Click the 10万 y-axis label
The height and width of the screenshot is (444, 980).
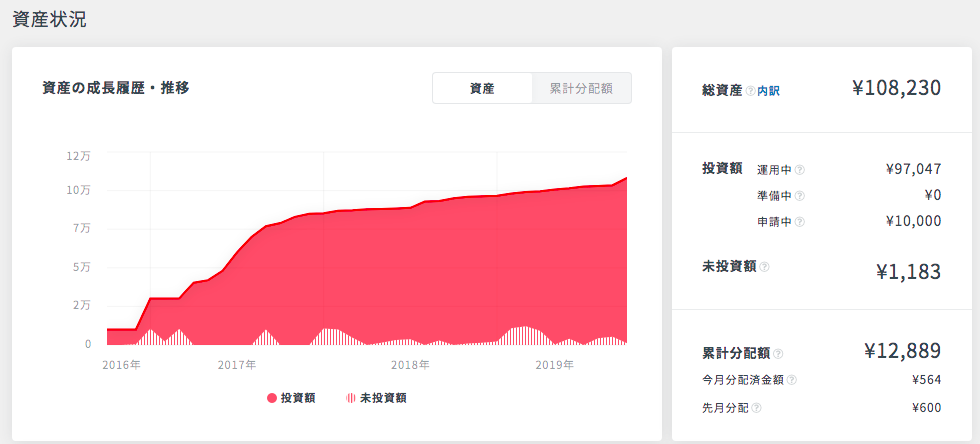[x=79, y=189]
